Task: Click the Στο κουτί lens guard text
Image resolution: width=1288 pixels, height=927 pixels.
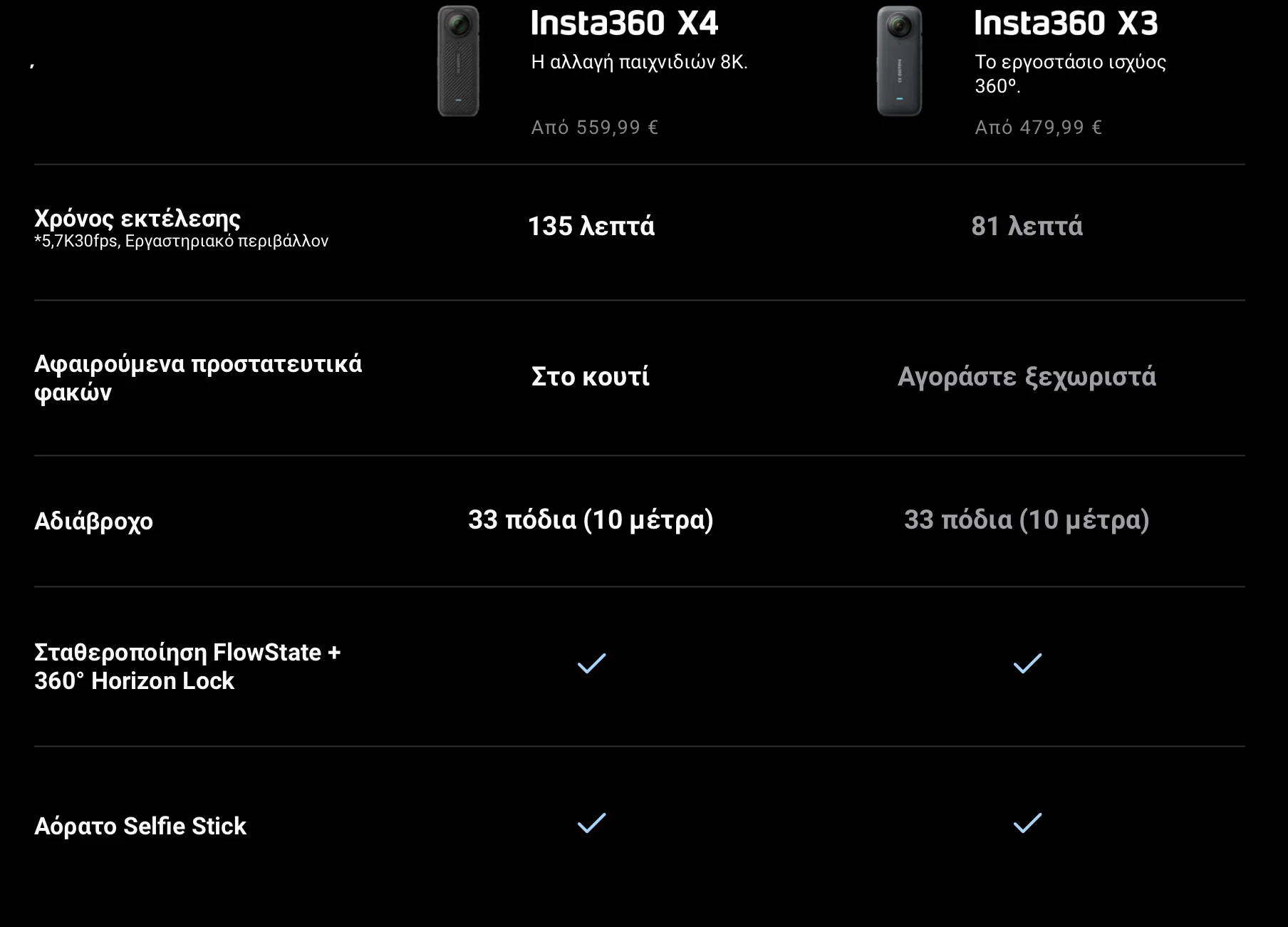Action: (x=591, y=377)
